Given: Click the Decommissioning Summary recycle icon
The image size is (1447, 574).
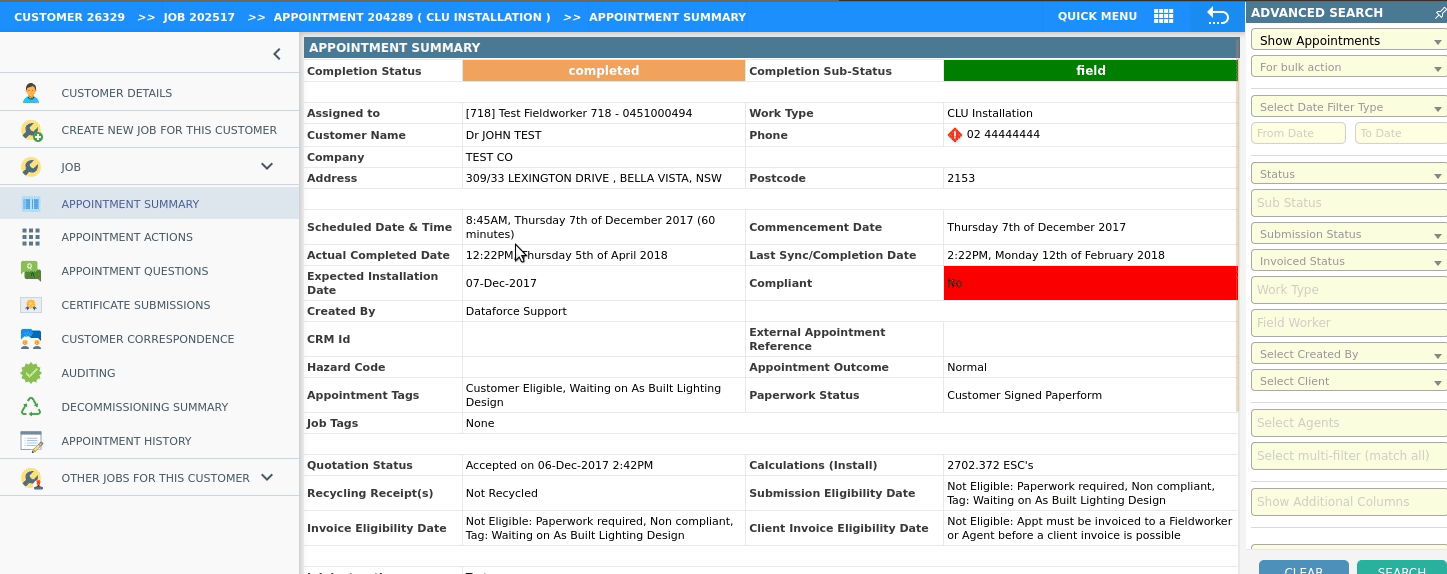Looking at the screenshot, I should click(x=31, y=407).
